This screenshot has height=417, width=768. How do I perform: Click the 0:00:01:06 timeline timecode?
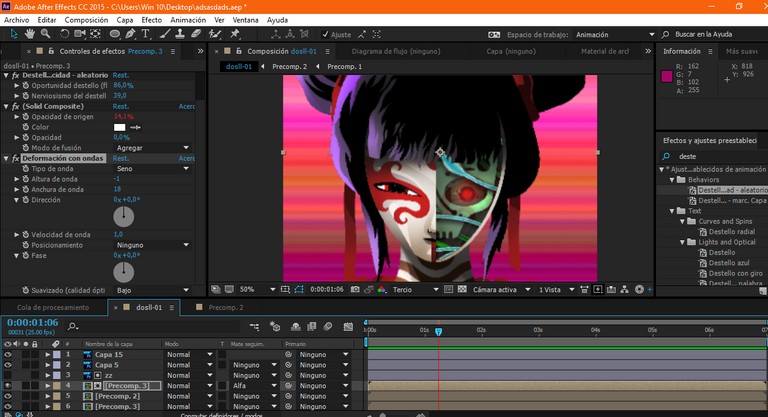point(32,322)
